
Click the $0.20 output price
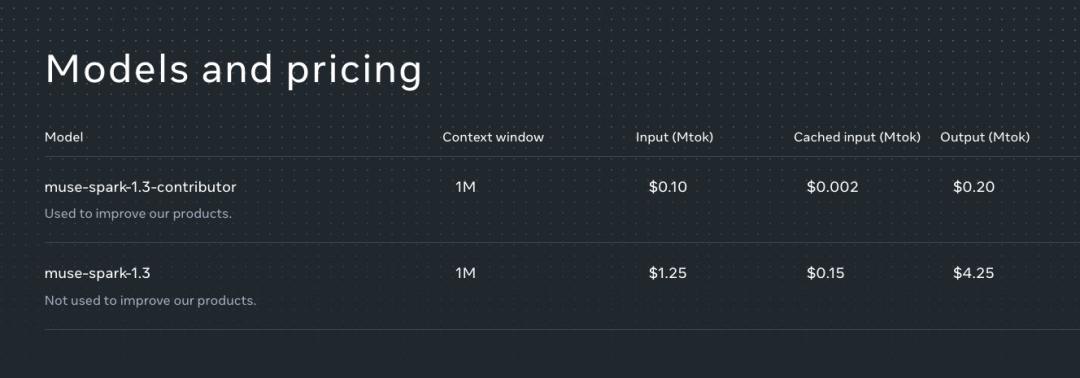coord(974,187)
